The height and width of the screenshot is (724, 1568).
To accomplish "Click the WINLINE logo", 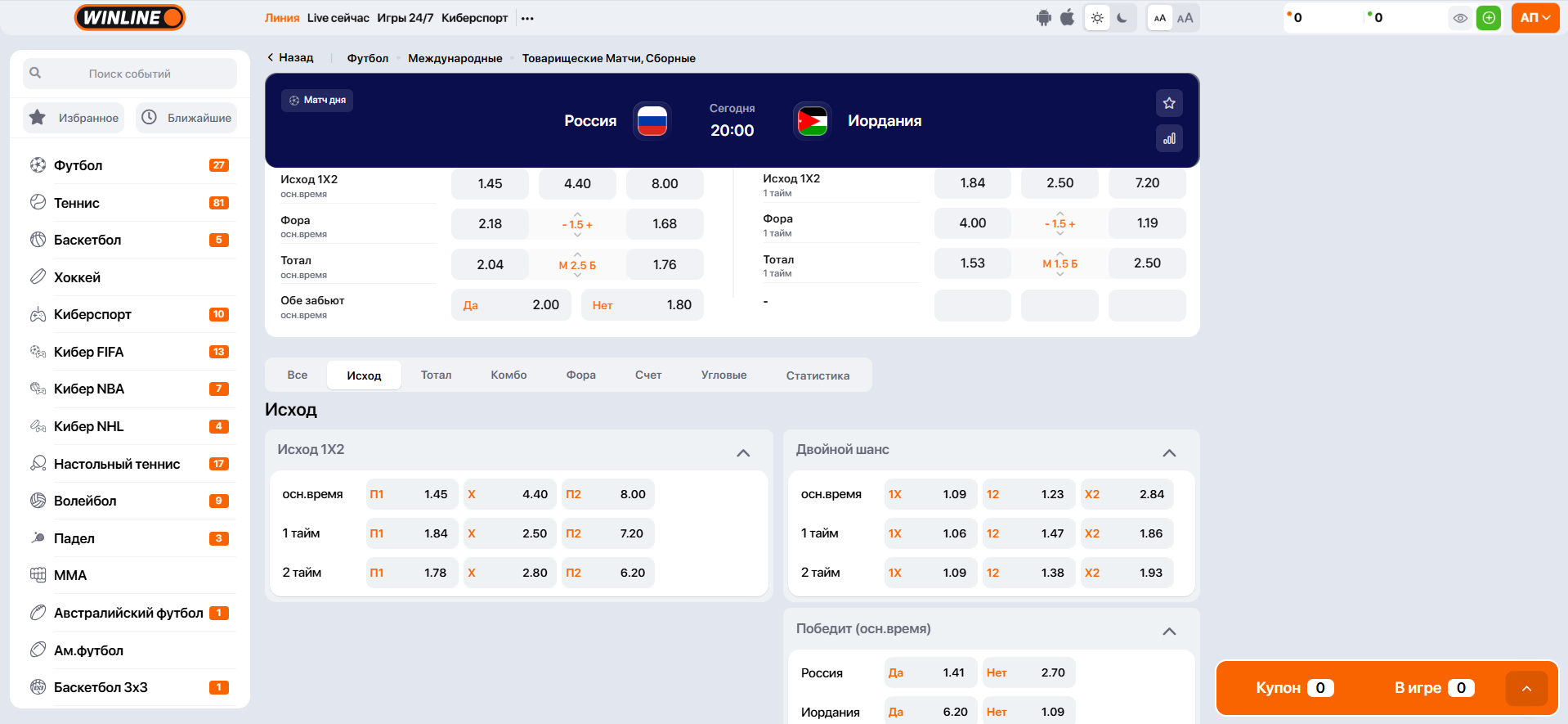I will [x=130, y=17].
